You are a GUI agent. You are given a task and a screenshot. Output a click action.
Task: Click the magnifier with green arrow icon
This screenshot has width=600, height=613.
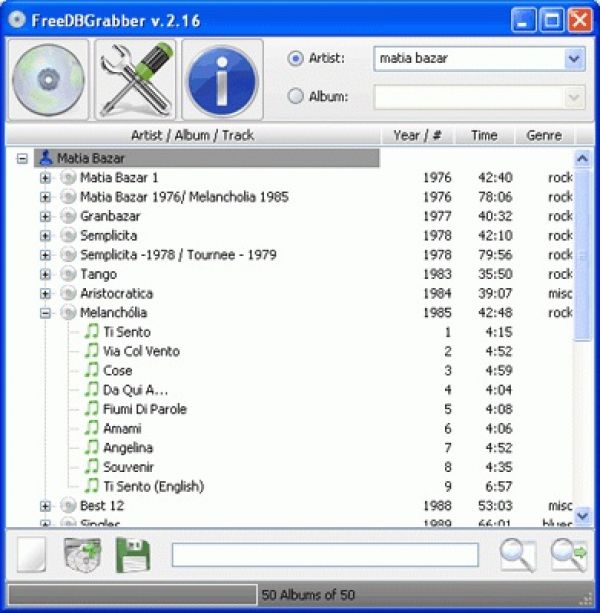click(569, 555)
